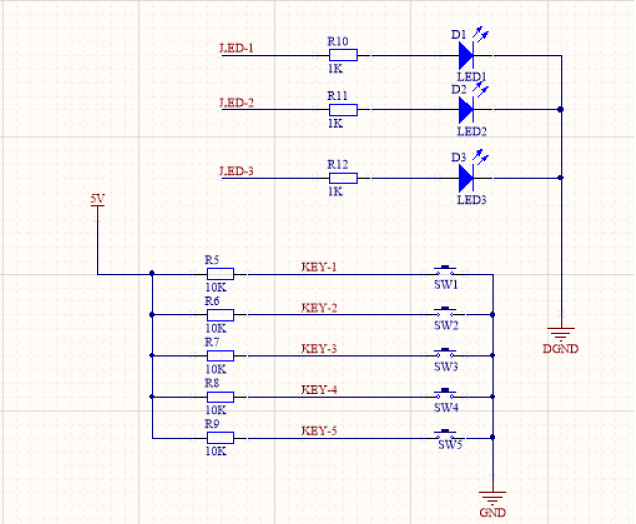Select resistor R10 symbol
This screenshot has height=524, width=636.
tap(343, 55)
